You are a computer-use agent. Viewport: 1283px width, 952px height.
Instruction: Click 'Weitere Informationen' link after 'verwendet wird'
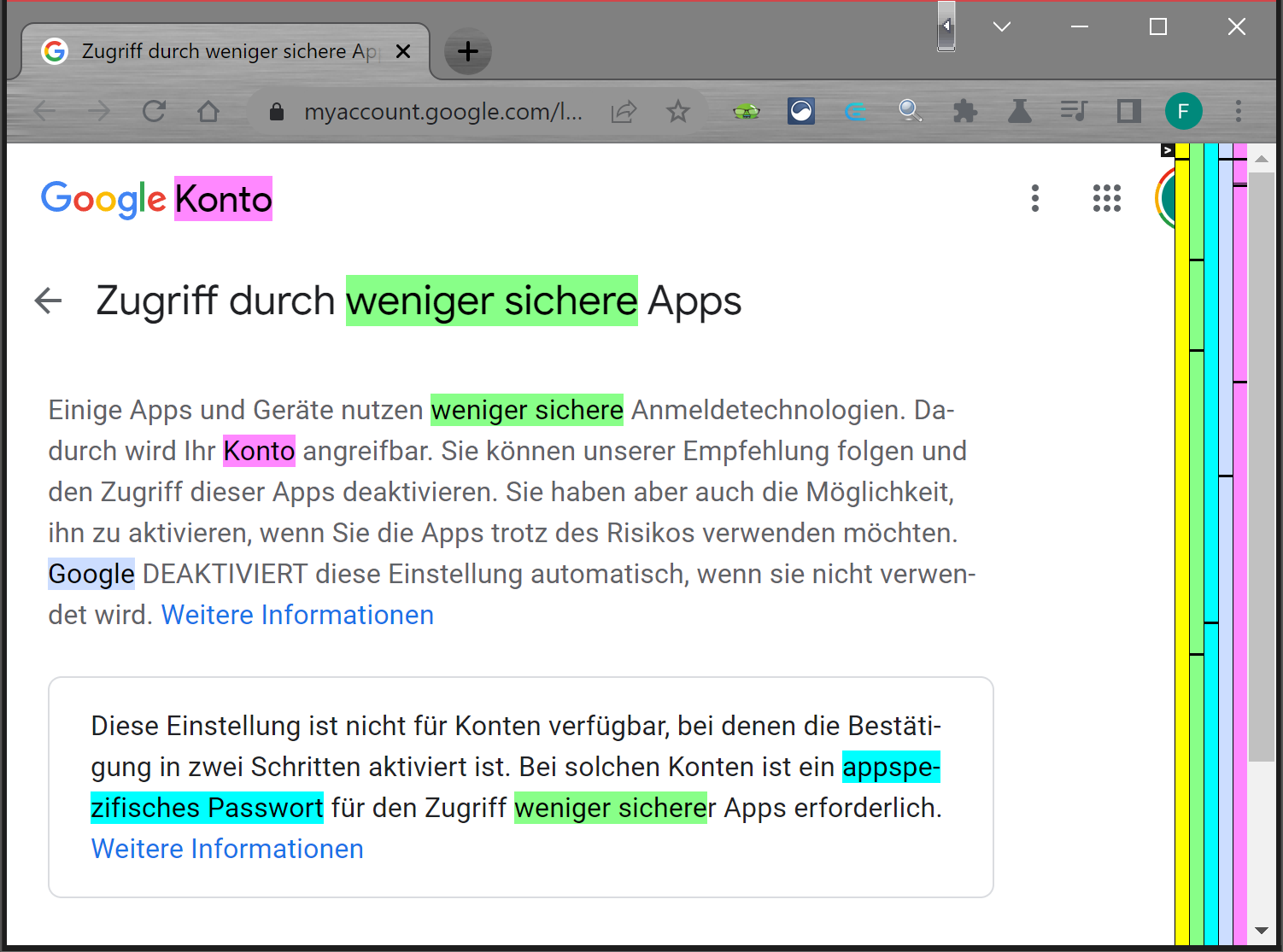(x=297, y=615)
